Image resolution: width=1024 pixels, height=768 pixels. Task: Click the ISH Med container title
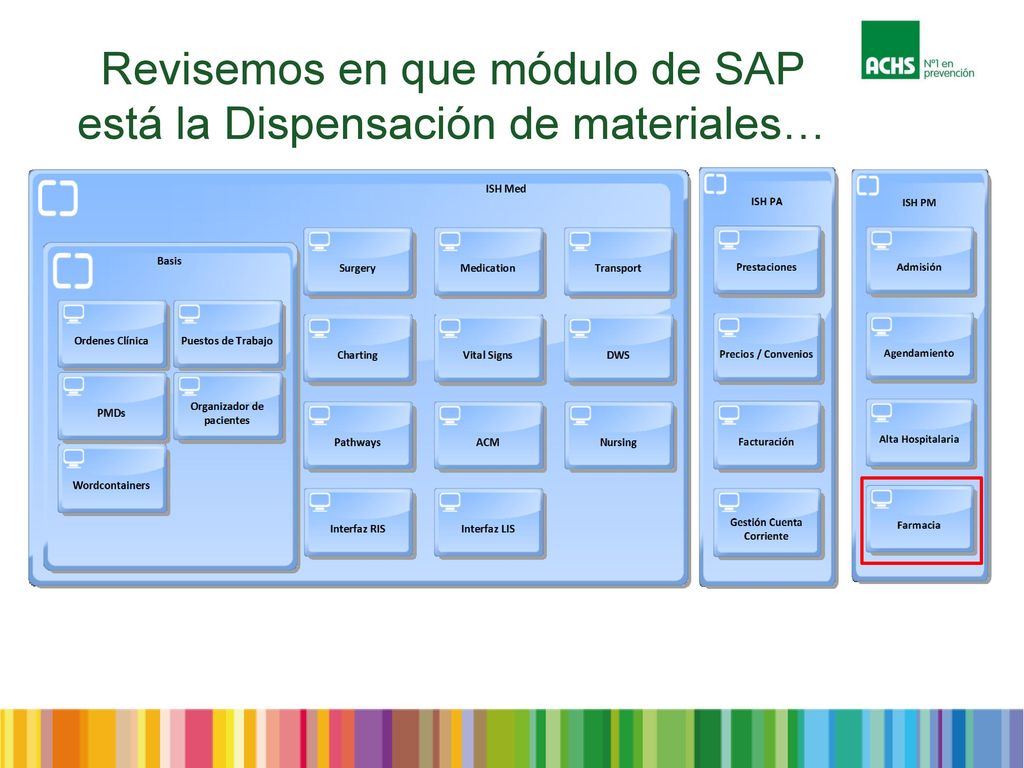point(505,189)
